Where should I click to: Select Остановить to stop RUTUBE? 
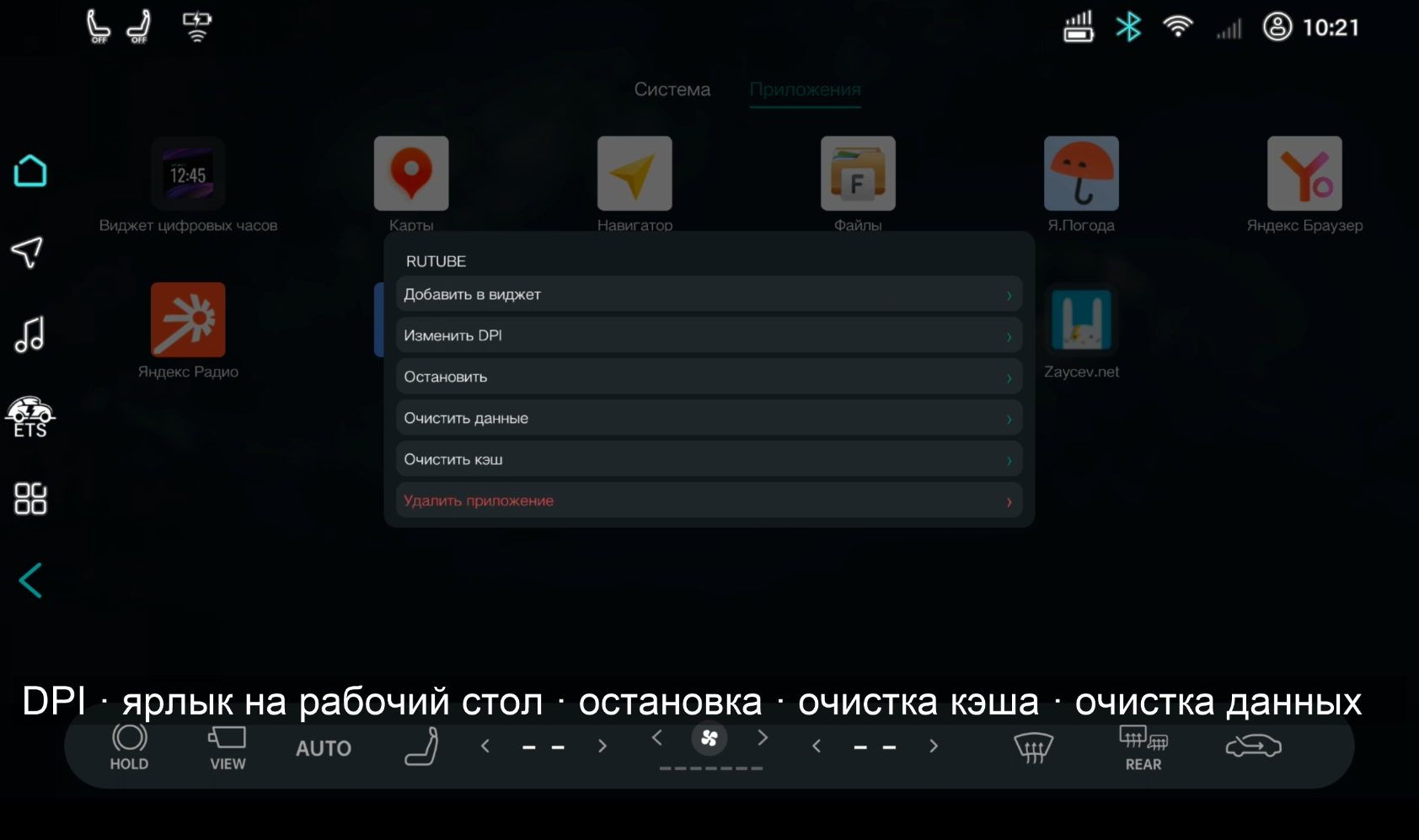pos(709,377)
